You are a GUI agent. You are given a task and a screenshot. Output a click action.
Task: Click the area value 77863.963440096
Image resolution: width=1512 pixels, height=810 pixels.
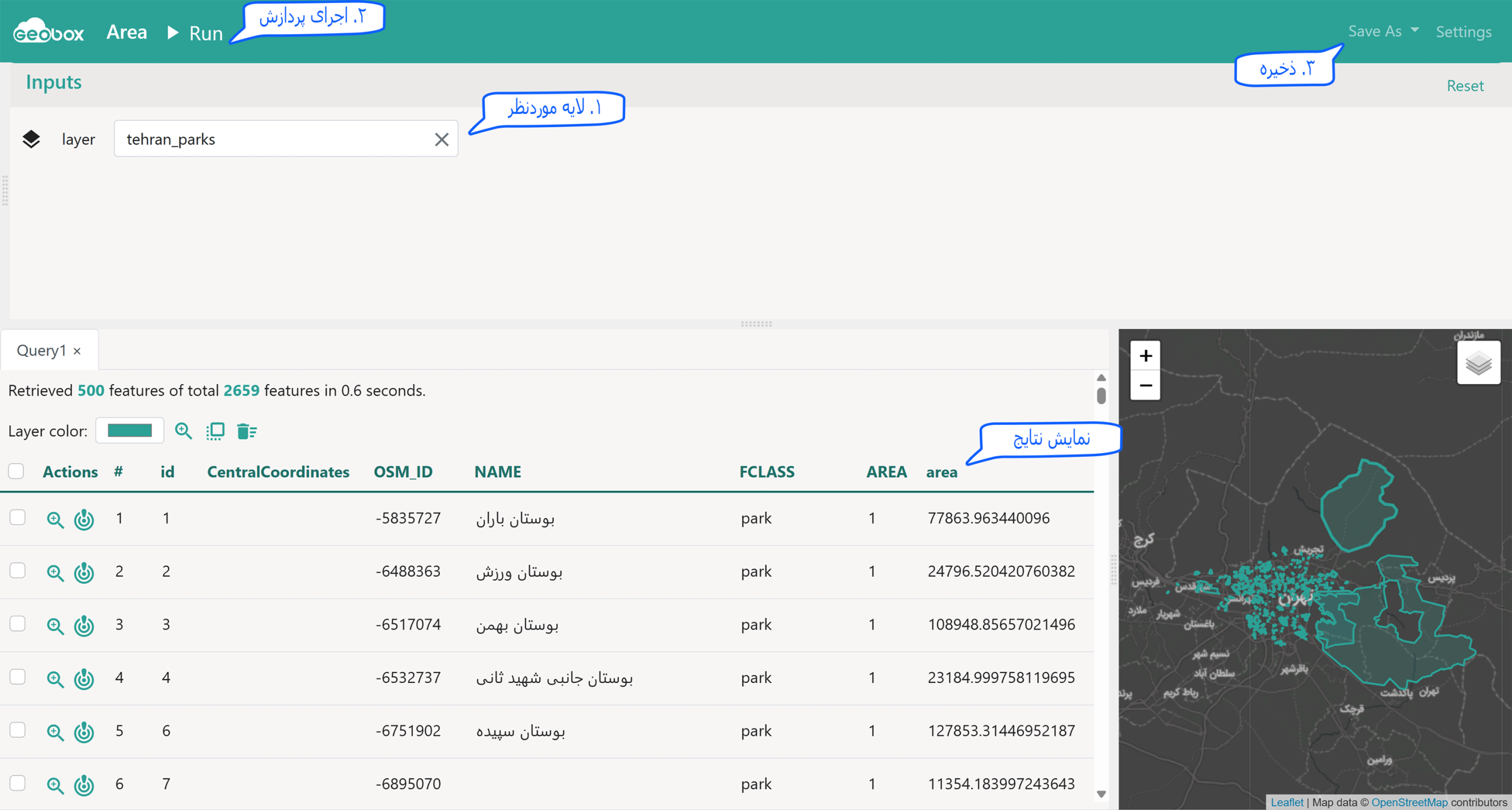(988, 518)
